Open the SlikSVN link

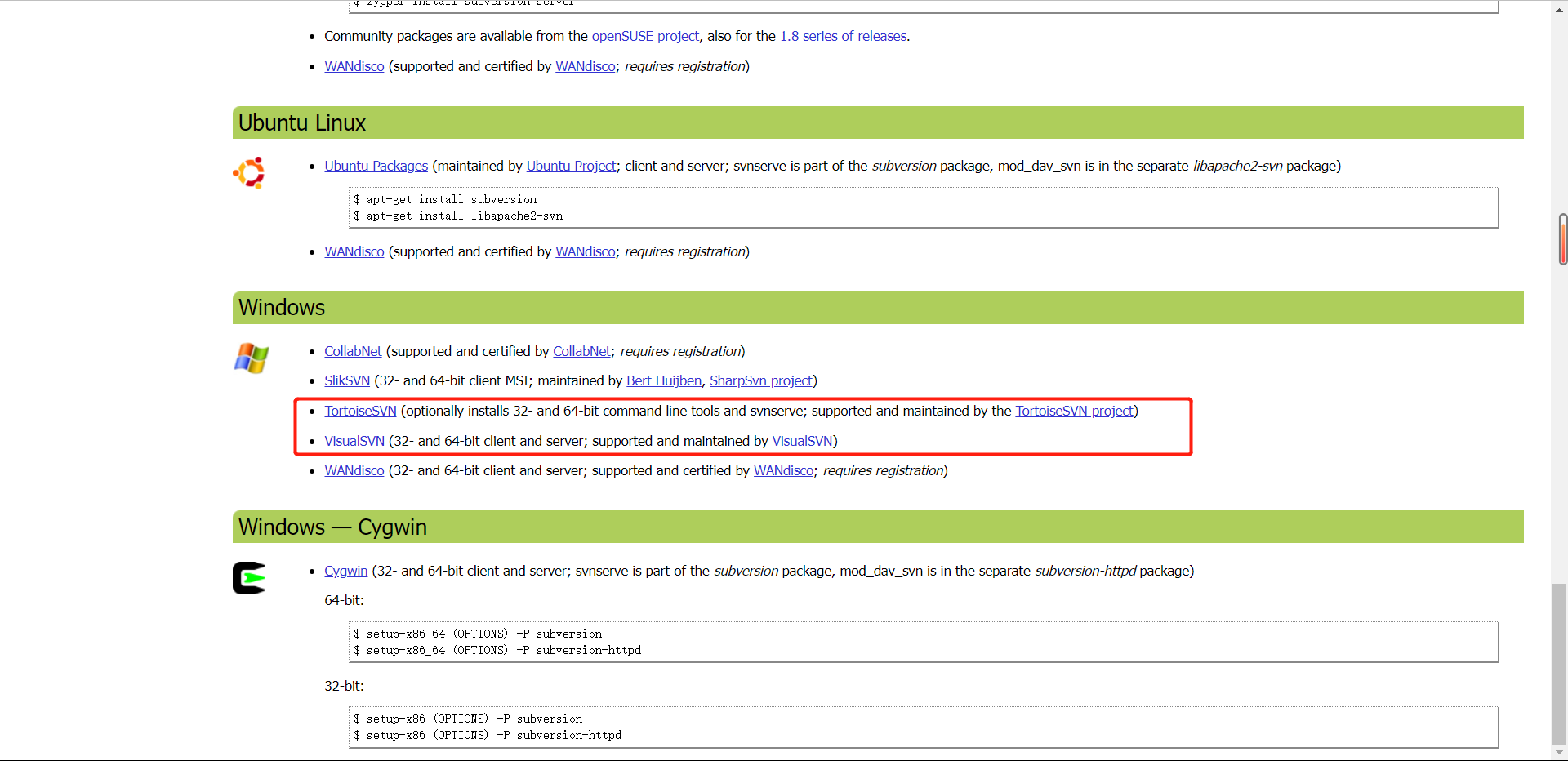click(347, 380)
